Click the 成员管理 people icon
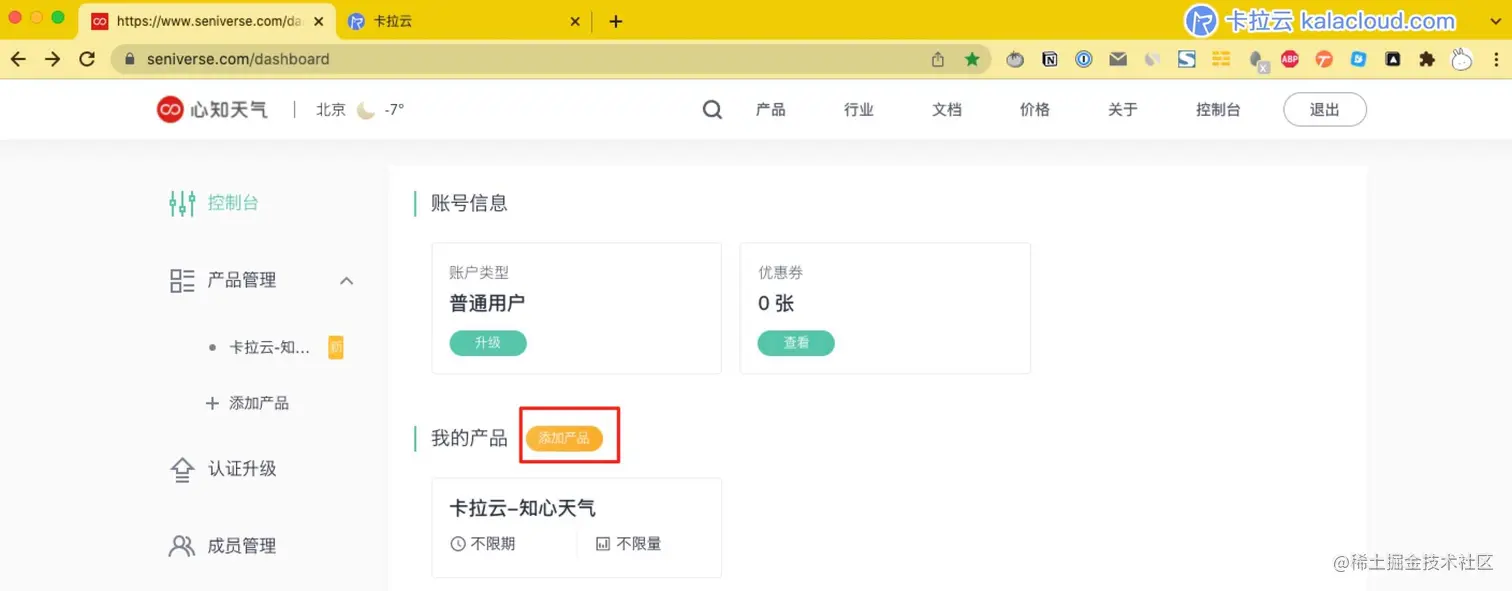The width and height of the screenshot is (1512, 591). [182, 546]
